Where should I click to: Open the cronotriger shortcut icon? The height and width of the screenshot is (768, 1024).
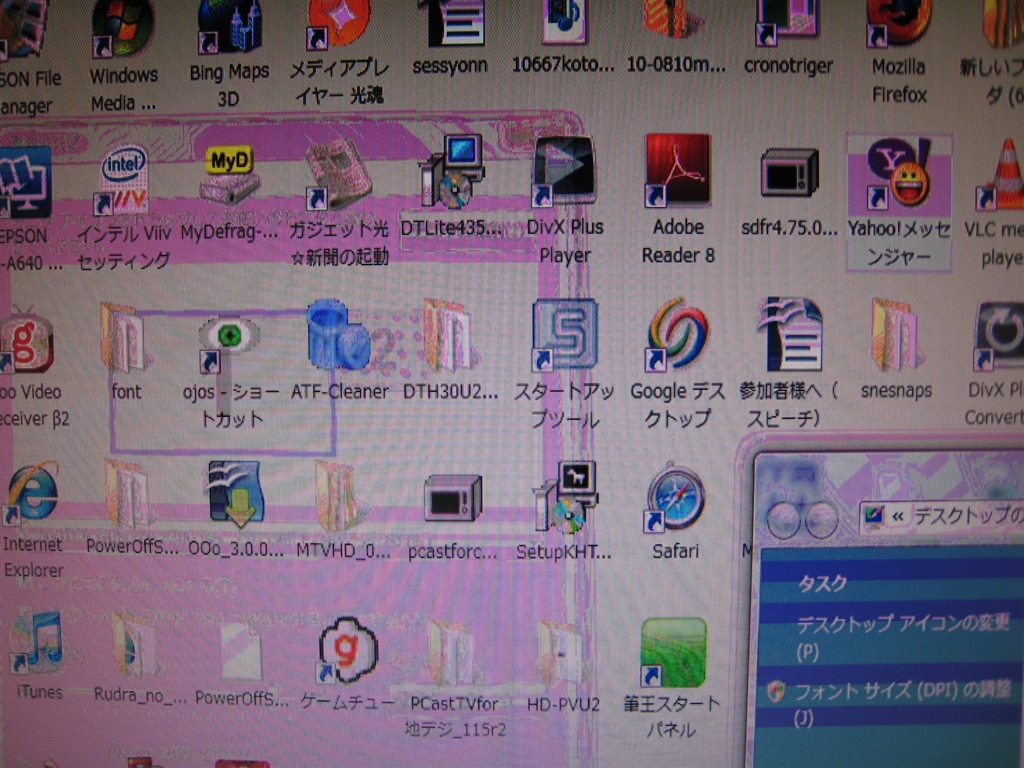[x=788, y=24]
